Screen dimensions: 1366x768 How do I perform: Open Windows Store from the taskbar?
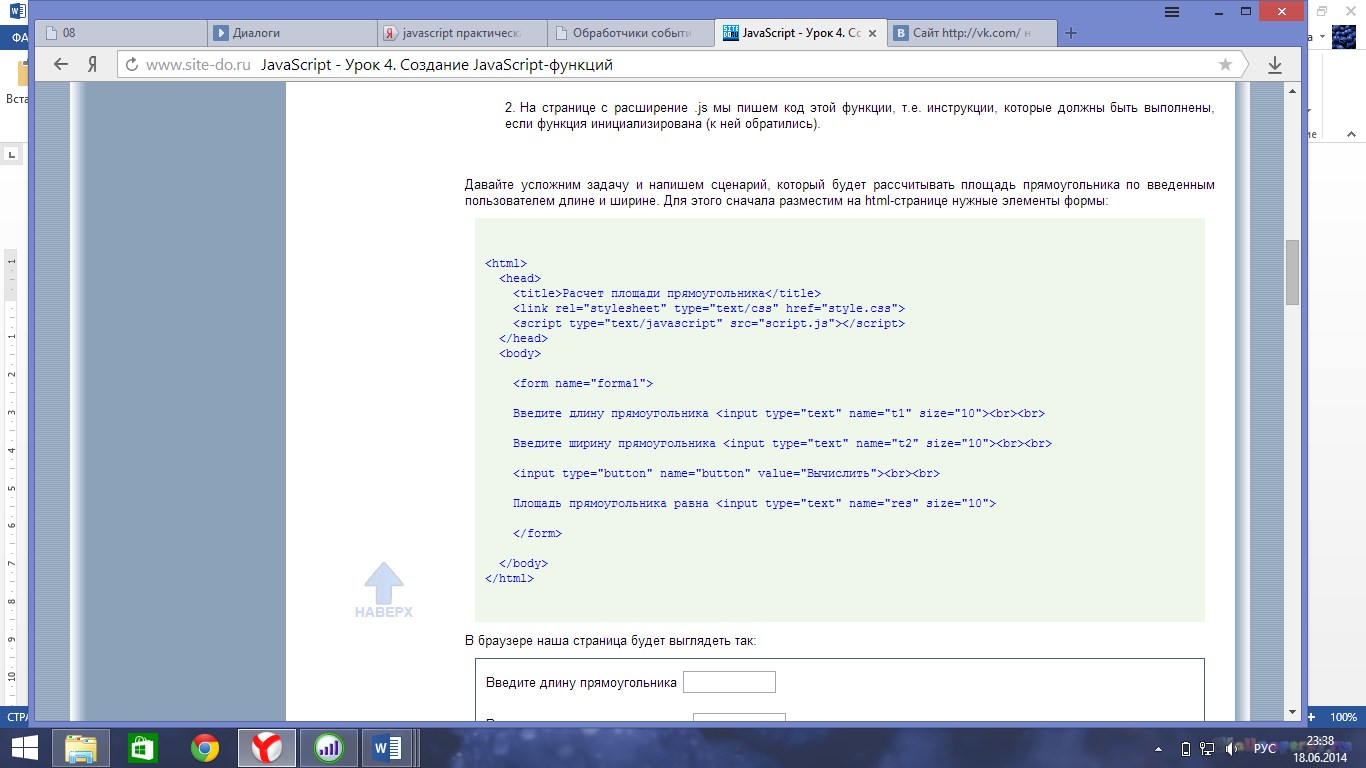pos(143,747)
